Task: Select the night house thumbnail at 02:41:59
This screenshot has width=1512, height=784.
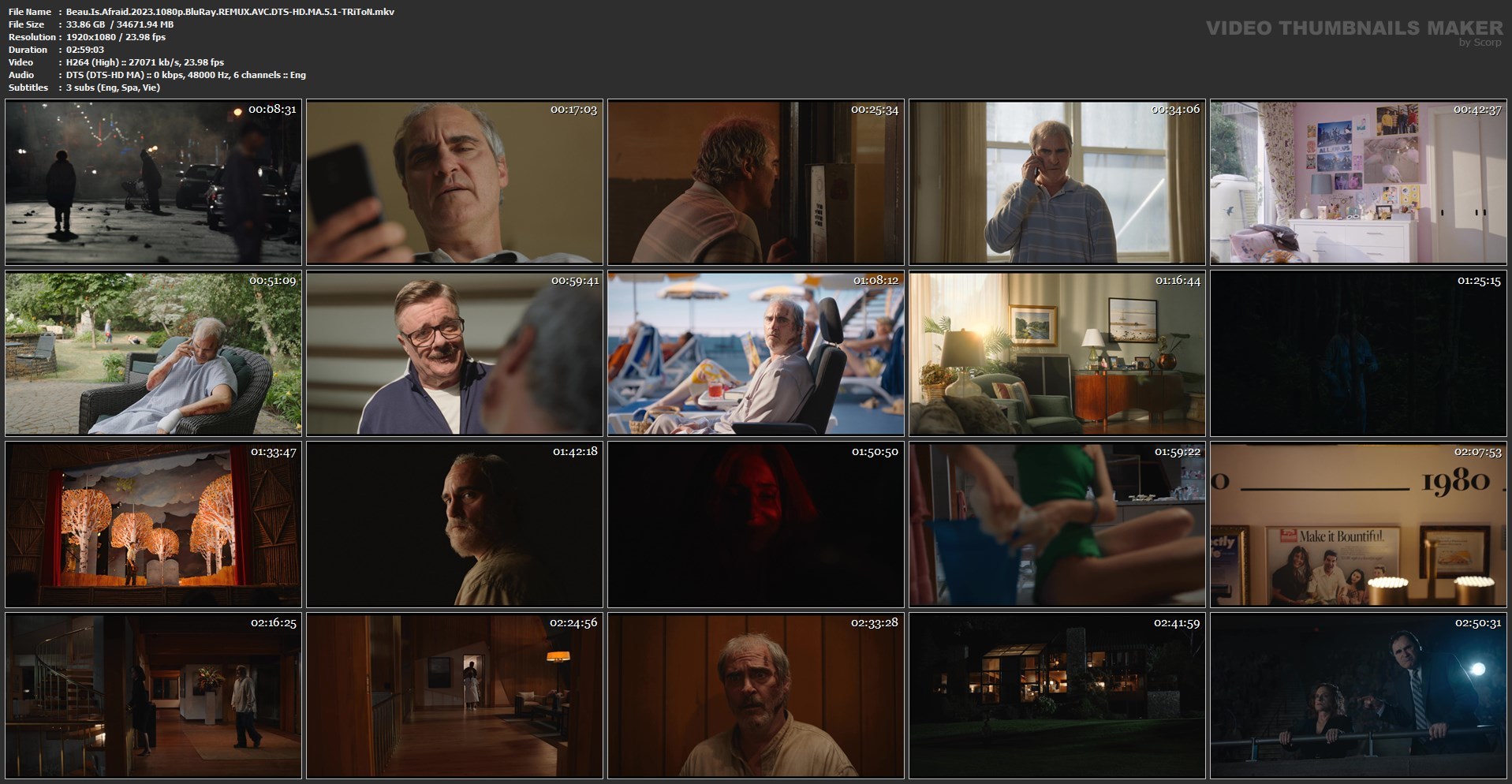Action: coord(1057,696)
